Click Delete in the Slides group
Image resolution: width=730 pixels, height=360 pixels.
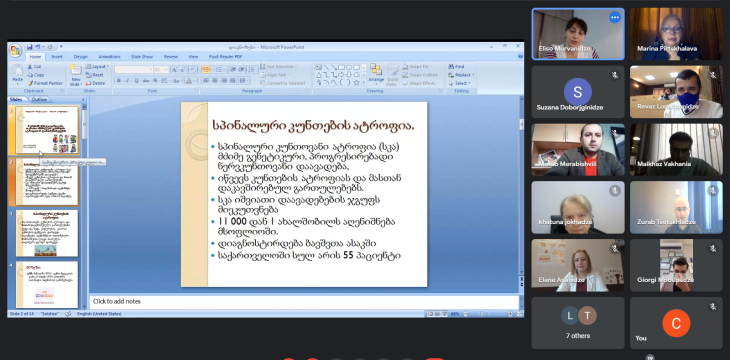tap(95, 83)
